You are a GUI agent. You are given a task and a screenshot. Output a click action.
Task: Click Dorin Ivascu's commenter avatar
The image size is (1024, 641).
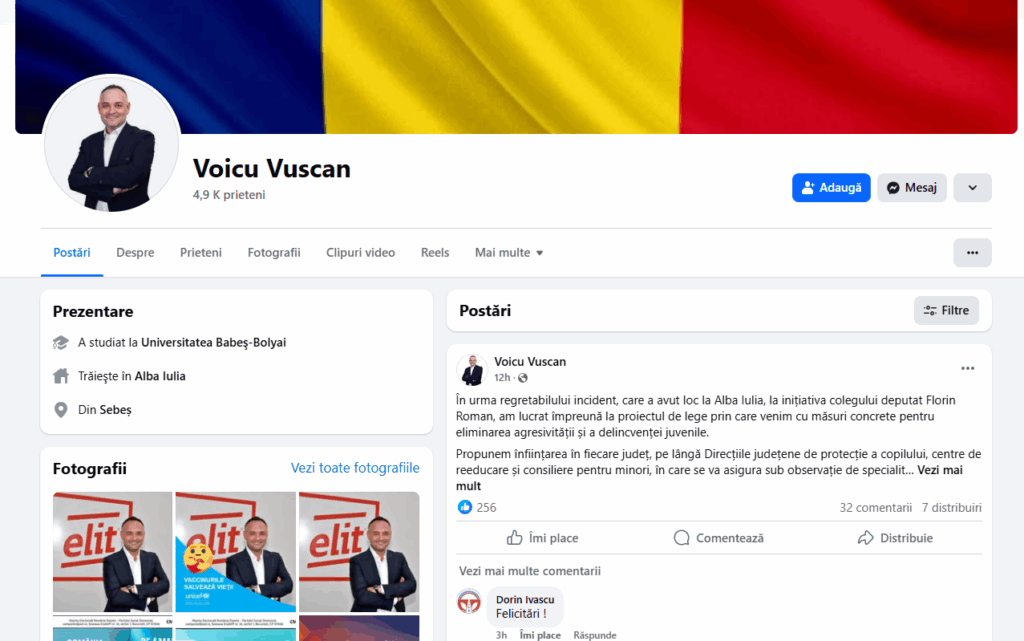click(468, 602)
